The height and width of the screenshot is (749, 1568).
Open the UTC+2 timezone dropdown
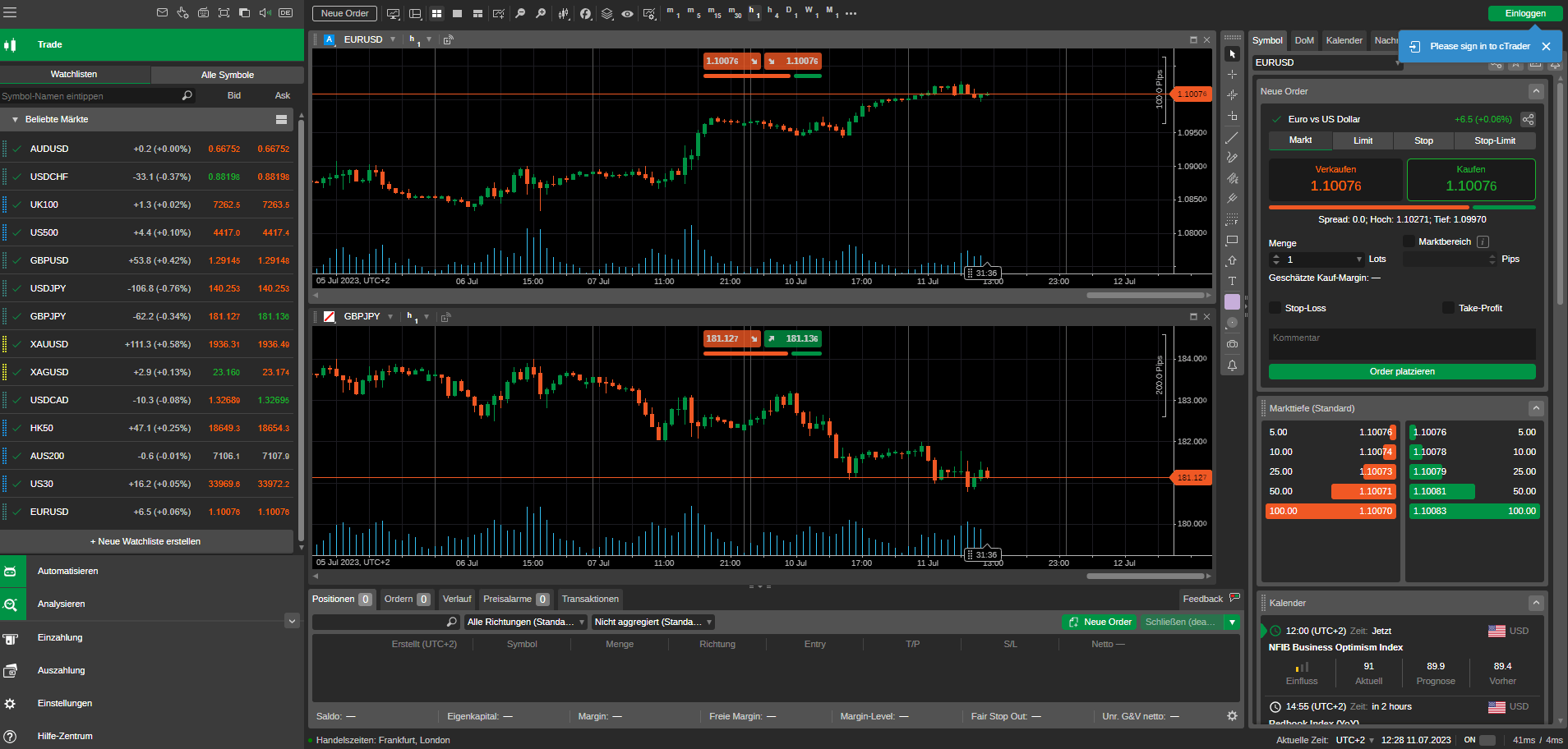tap(1355, 740)
